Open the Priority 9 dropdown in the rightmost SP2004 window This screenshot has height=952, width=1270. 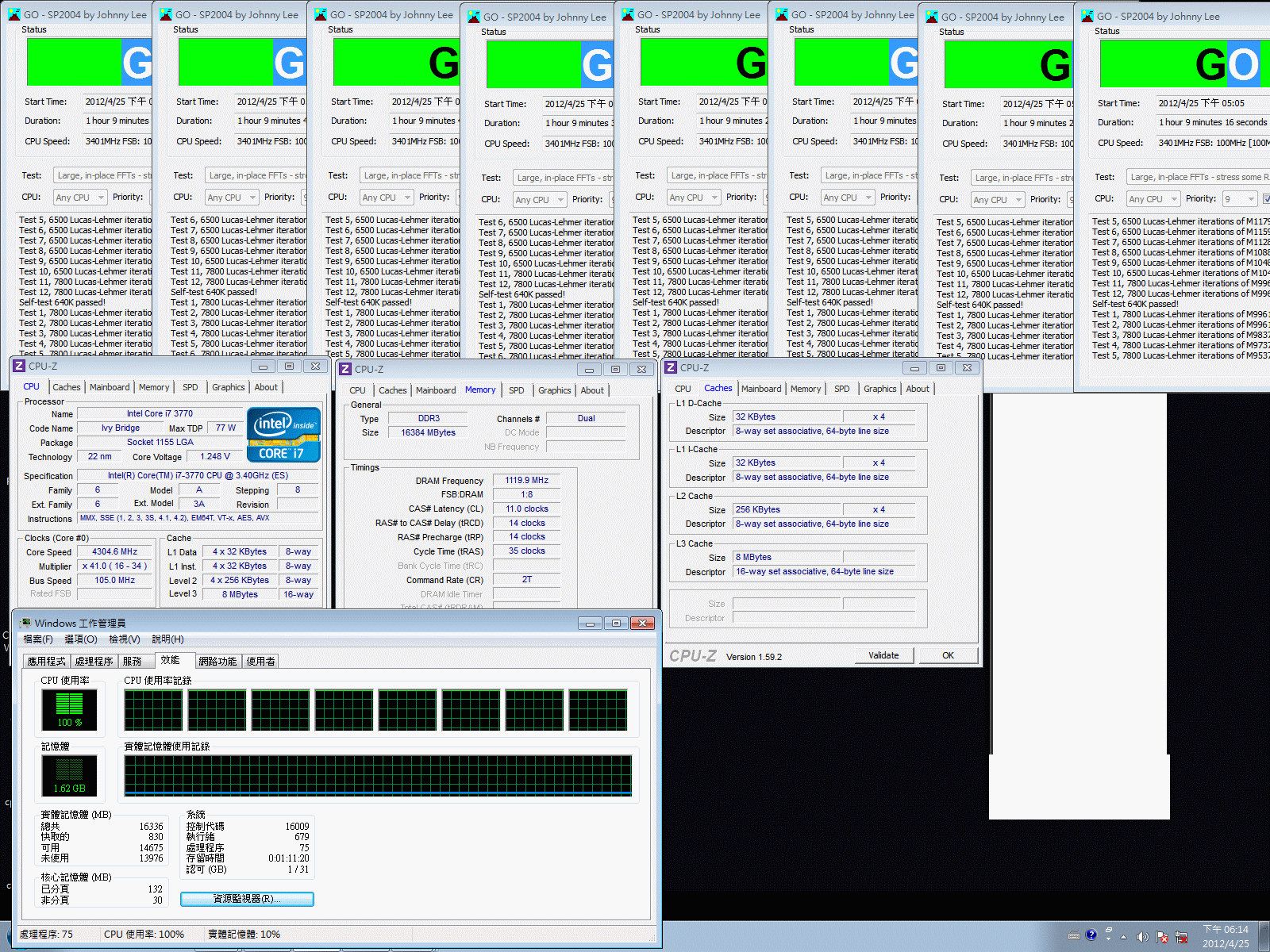[x=1239, y=199]
